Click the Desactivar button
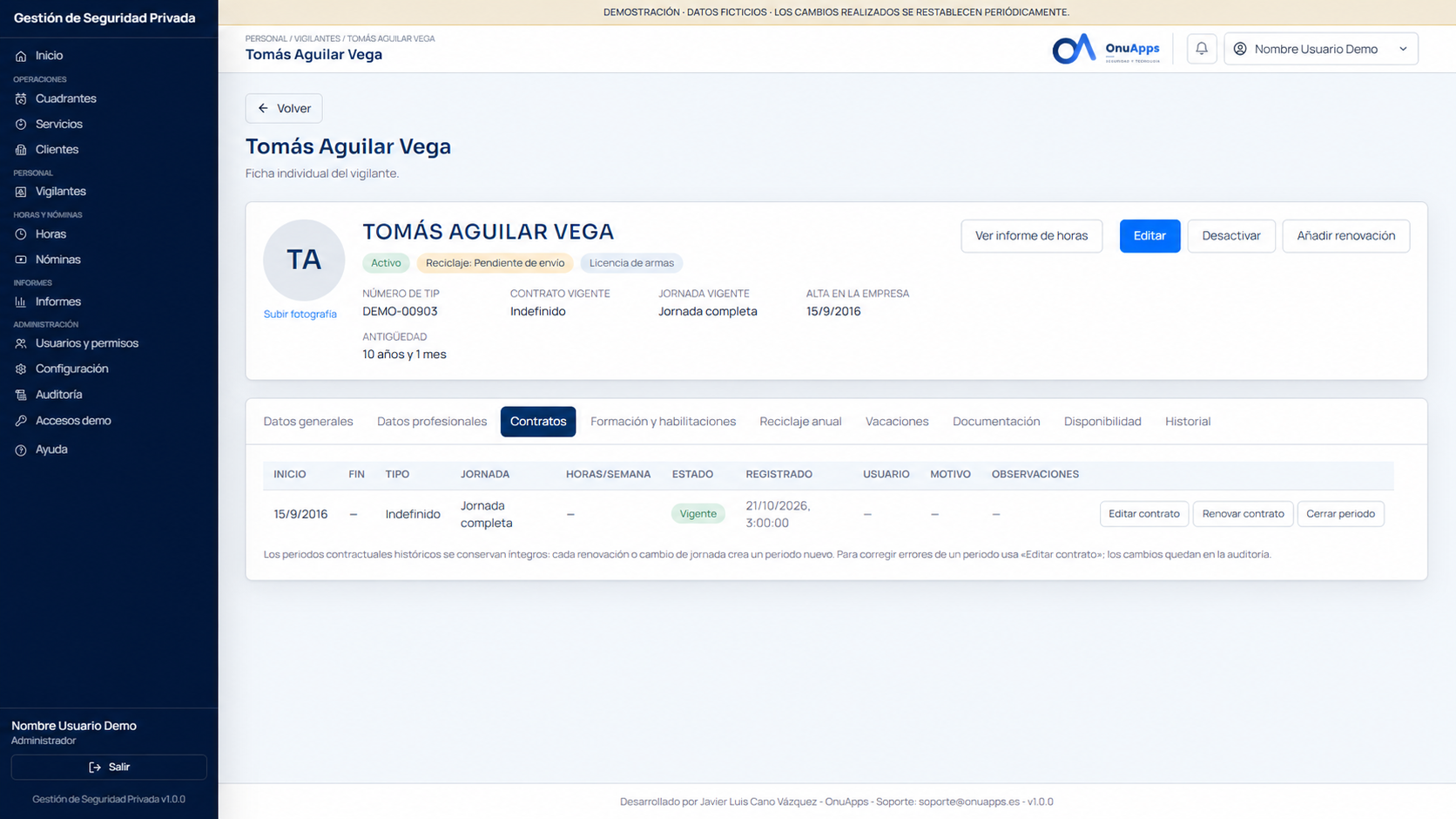This screenshot has width=1456, height=819. [x=1231, y=236]
